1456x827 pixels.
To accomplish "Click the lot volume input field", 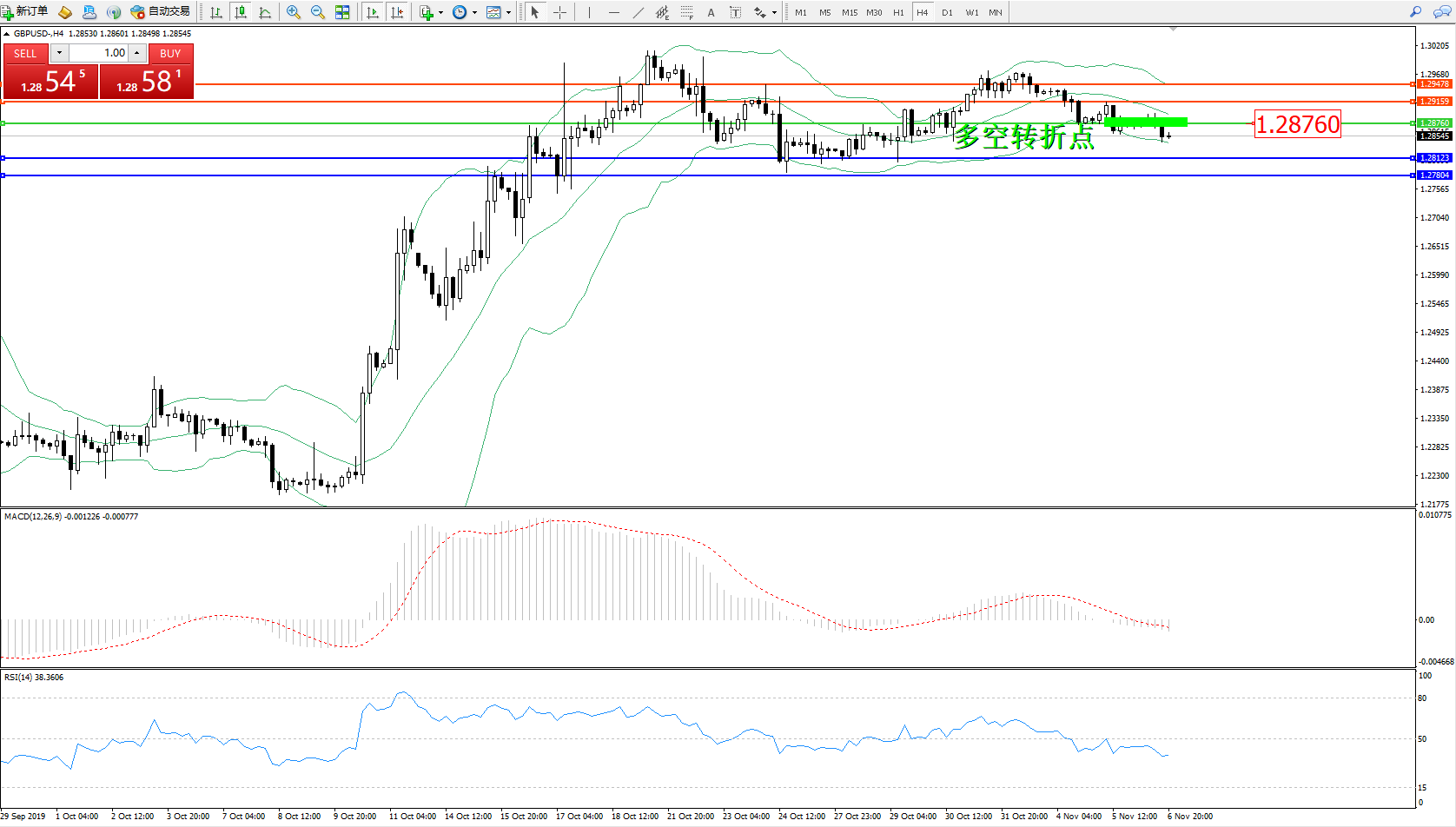I will pyautogui.click(x=98, y=53).
